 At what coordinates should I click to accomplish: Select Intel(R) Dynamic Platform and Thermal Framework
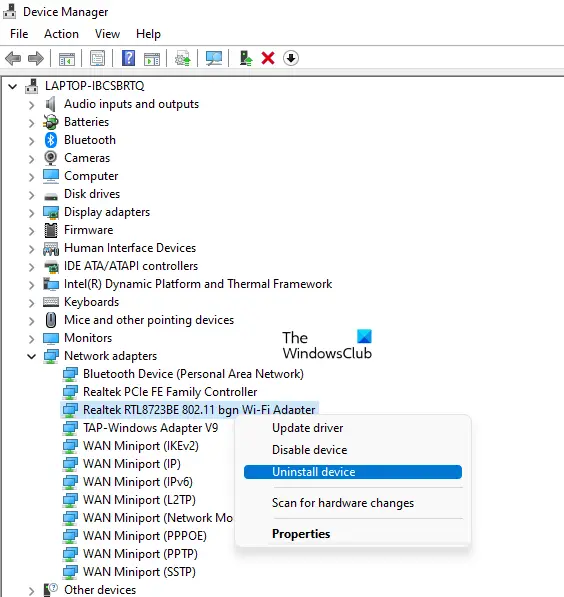pos(198,284)
